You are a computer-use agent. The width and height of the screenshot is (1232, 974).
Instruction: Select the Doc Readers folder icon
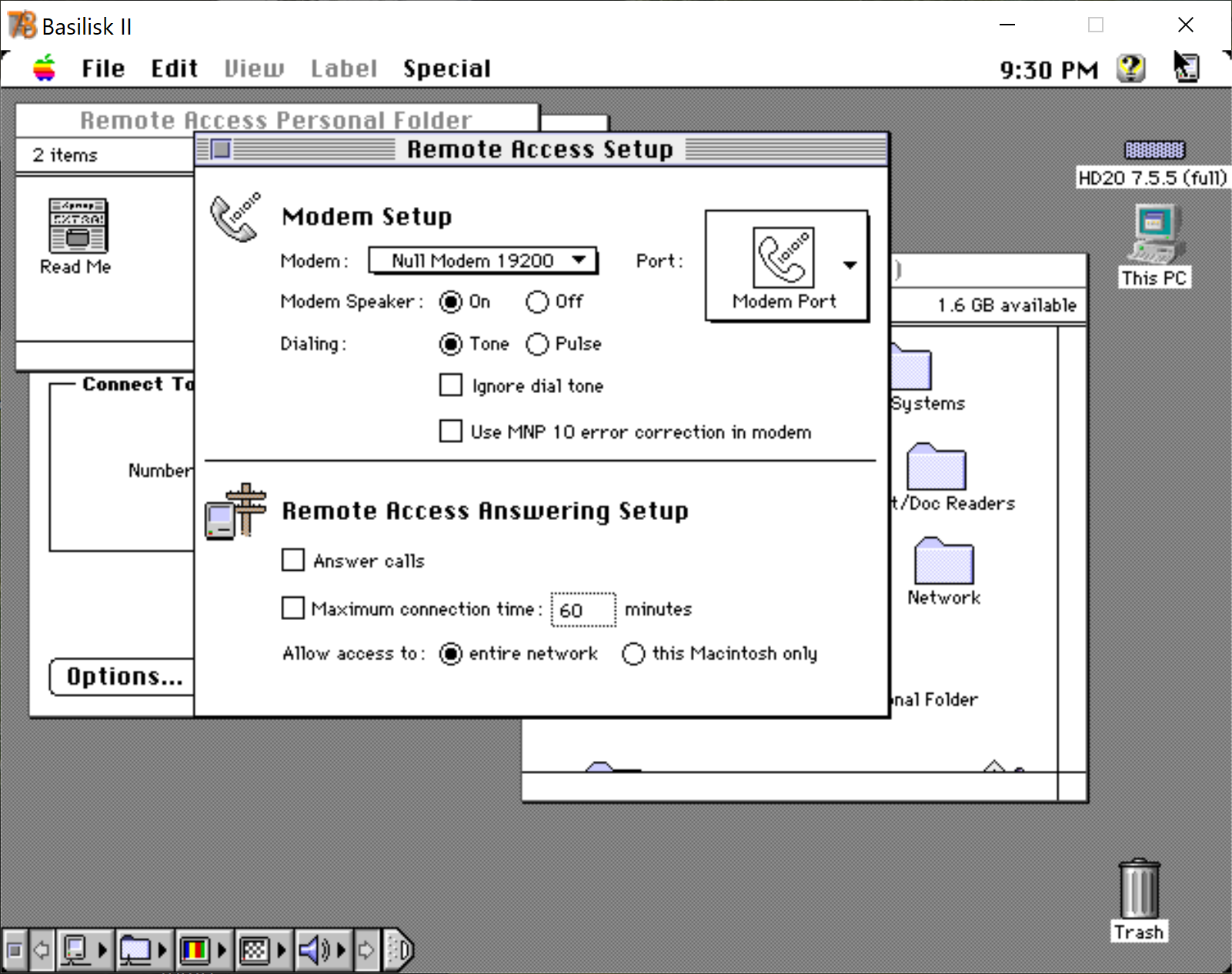point(936,467)
